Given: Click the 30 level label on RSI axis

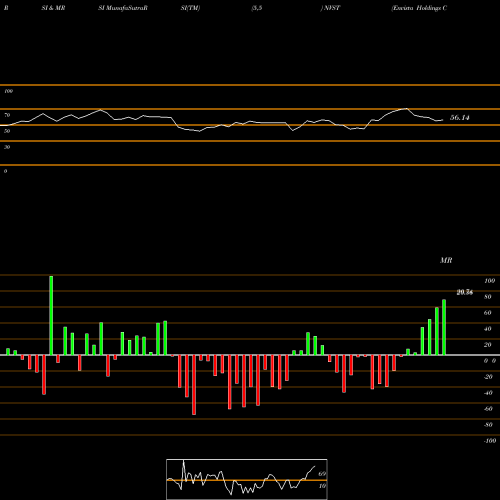Looking at the screenshot, I should 7,147.
